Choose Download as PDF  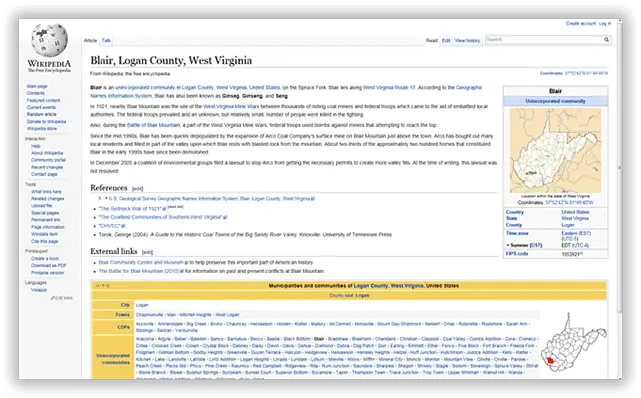(x=49, y=266)
